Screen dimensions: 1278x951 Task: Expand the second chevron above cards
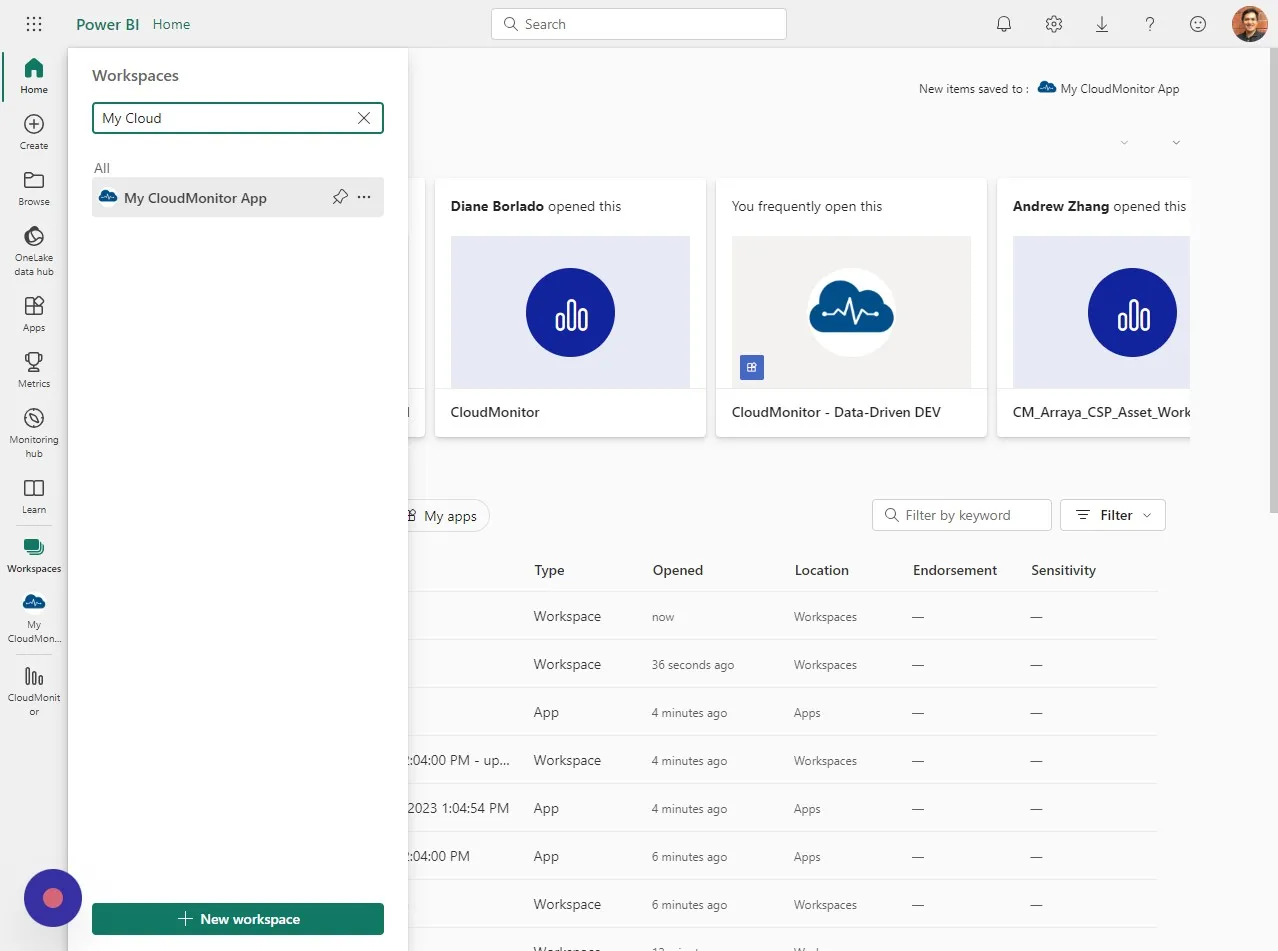tap(1176, 143)
